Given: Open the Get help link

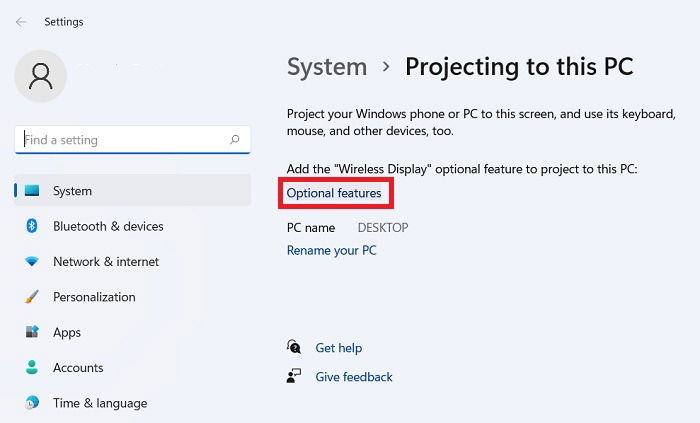Looking at the screenshot, I should [338, 348].
